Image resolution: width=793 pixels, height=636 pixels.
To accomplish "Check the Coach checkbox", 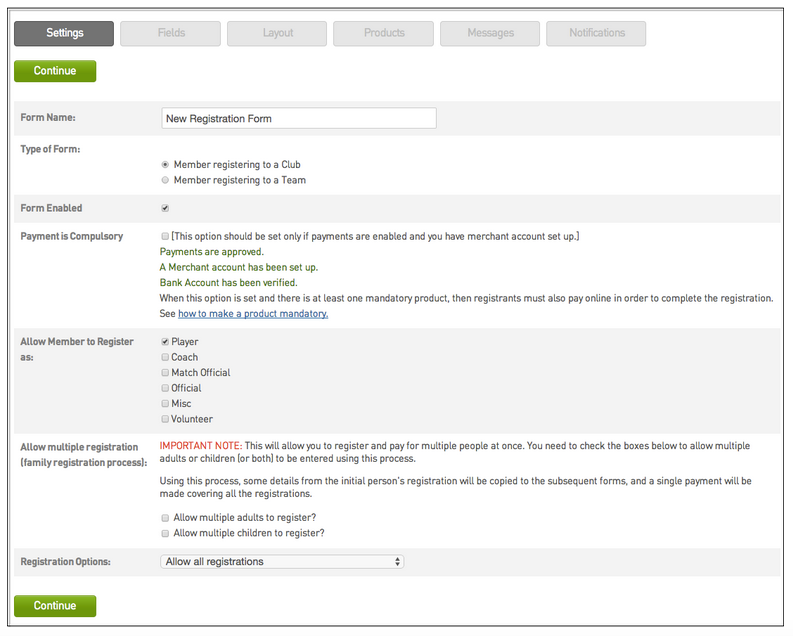I will click(x=165, y=357).
